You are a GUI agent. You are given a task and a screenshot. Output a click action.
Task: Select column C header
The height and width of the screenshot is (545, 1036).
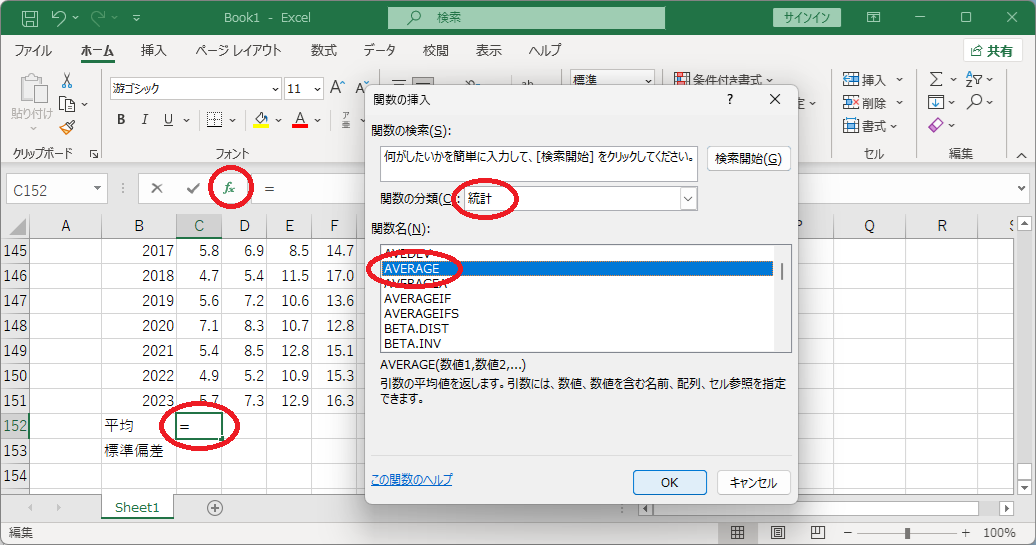[199, 226]
